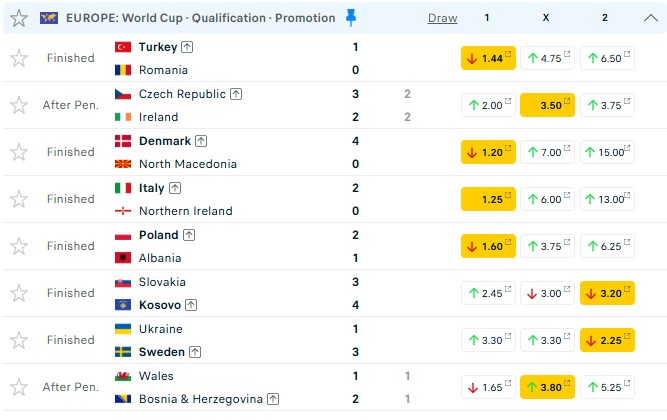This screenshot has height=420, width=667.
Task: Add Wales vs Bosnia match to favorites
Action: pos(18,387)
